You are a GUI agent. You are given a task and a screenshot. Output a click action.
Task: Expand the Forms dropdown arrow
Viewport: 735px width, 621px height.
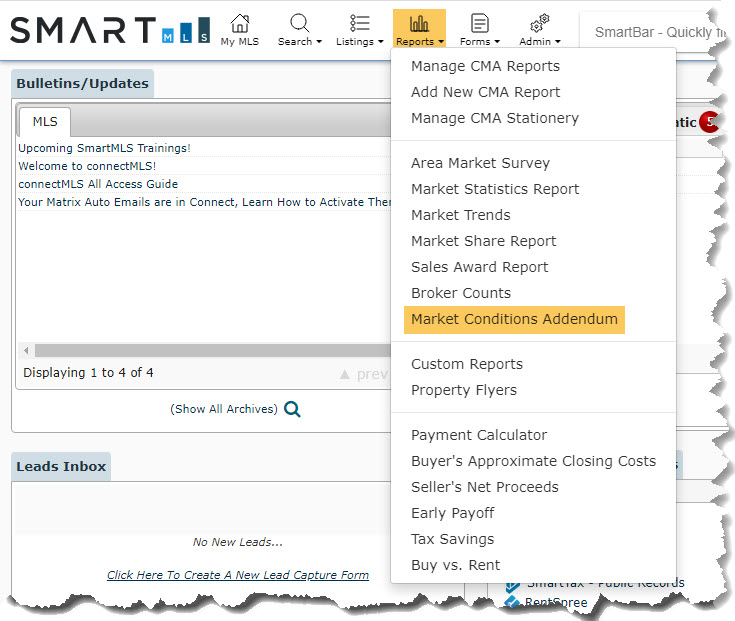(497, 42)
